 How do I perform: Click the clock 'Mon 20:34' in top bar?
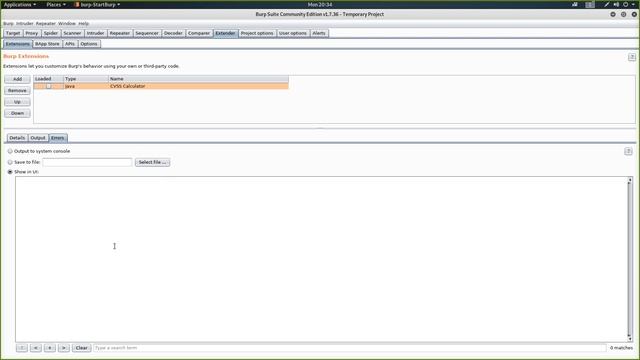tap(320, 4)
